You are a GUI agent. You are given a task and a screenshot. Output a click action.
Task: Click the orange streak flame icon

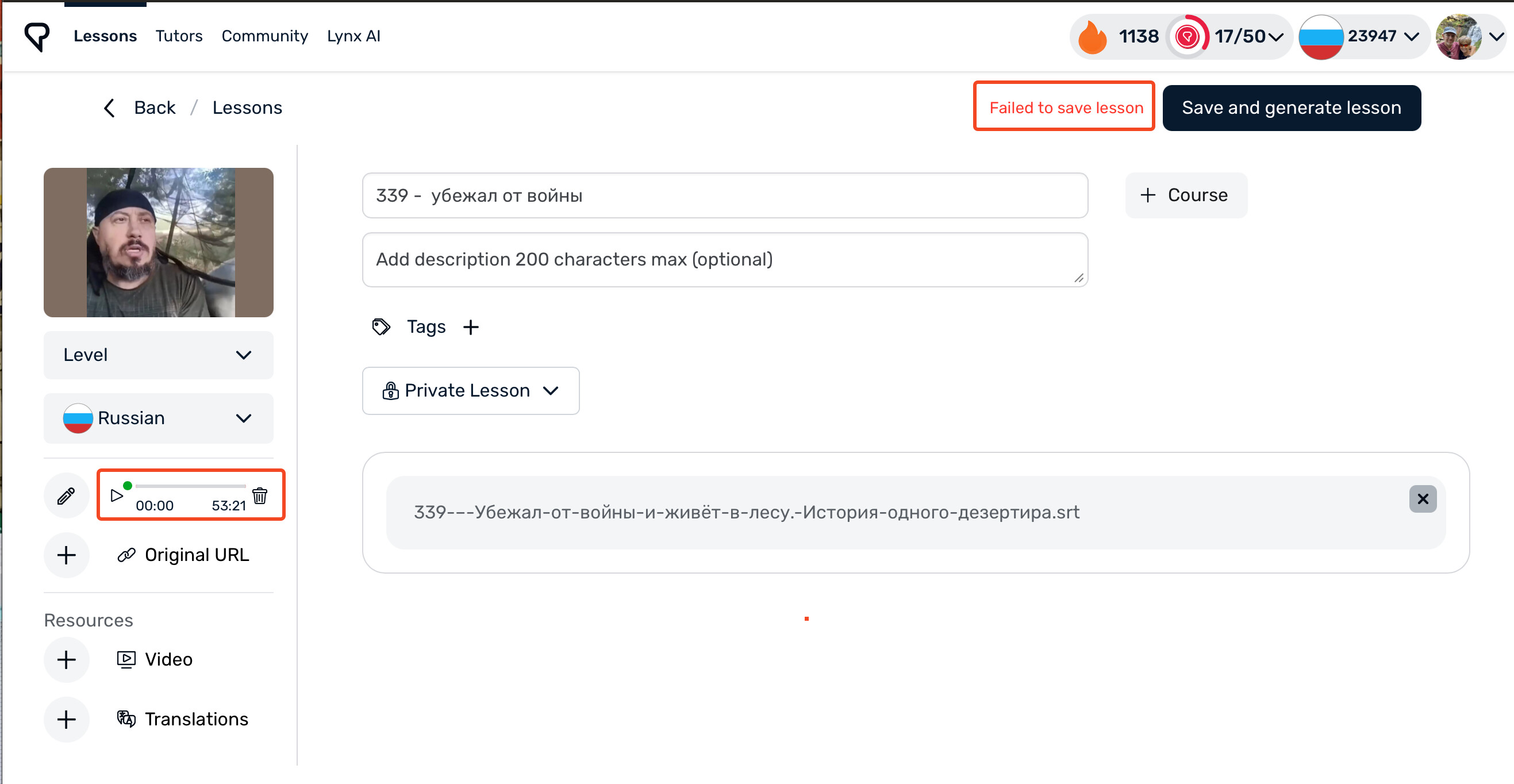(x=1093, y=37)
